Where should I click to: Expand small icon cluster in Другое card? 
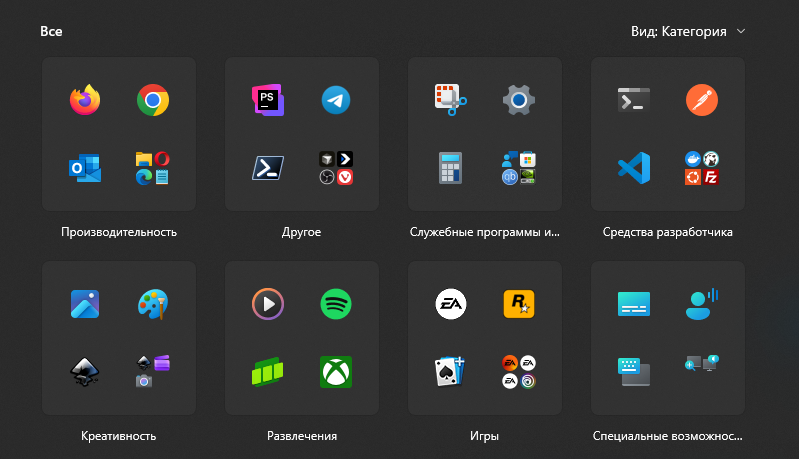click(x=336, y=168)
